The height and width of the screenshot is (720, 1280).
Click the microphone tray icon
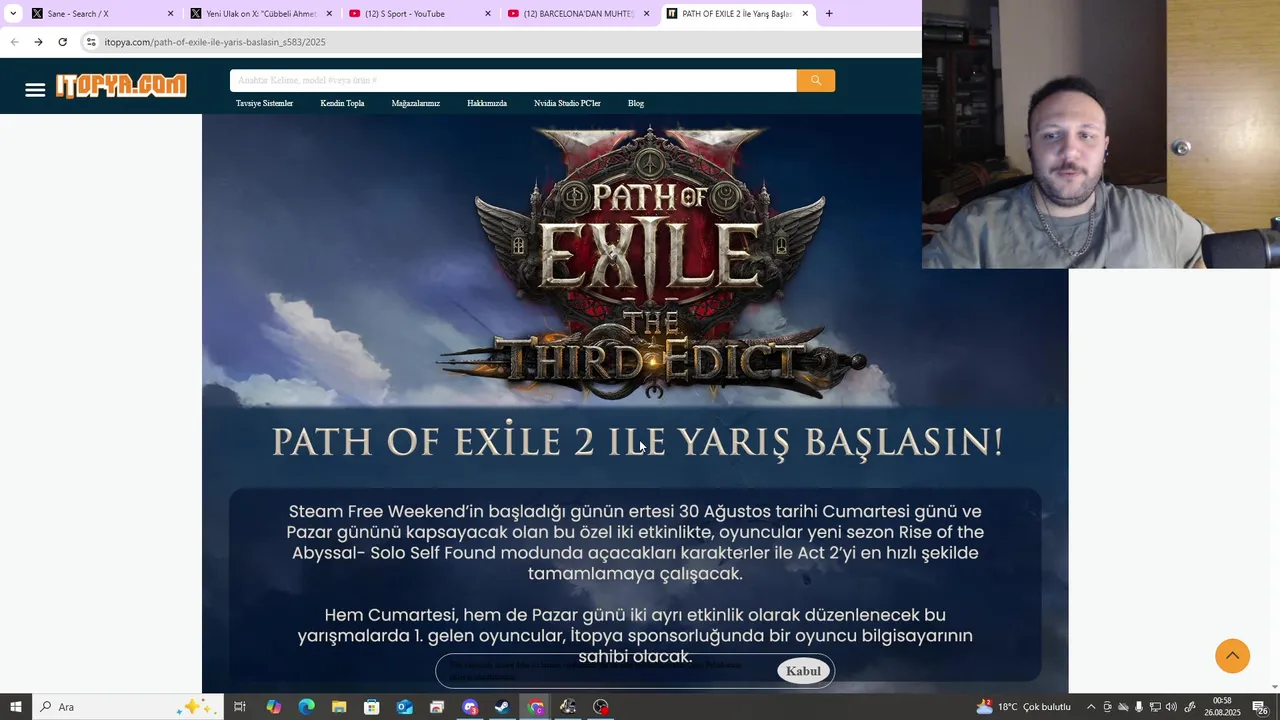pyautogui.click(x=1139, y=707)
